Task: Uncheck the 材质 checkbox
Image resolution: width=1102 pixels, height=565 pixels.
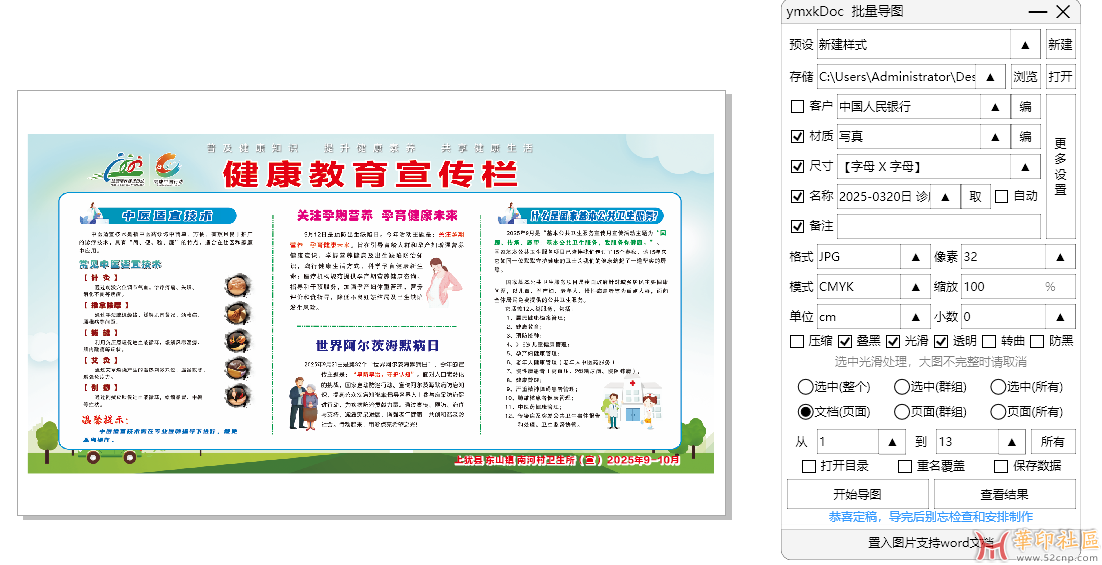Action: click(x=797, y=137)
